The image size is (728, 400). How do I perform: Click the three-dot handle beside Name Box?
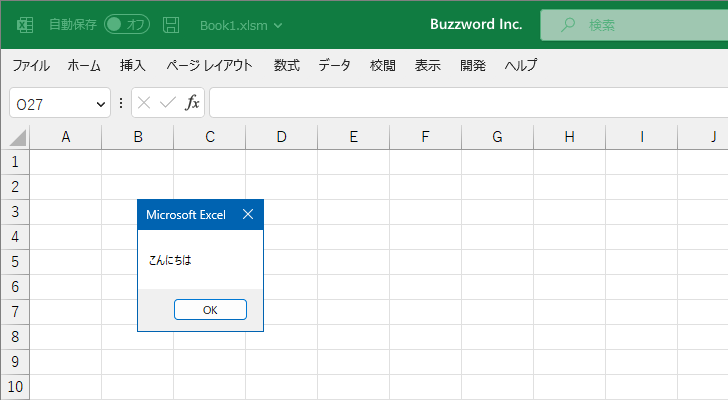(121, 103)
